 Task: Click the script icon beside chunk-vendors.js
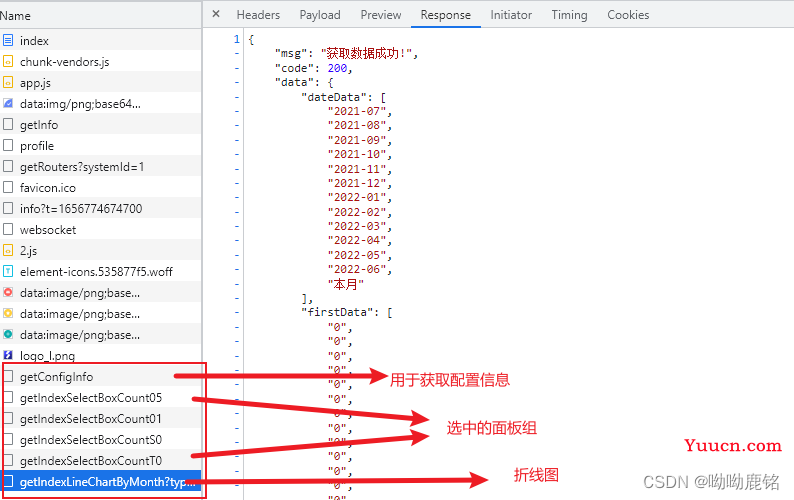click(8, 61)
